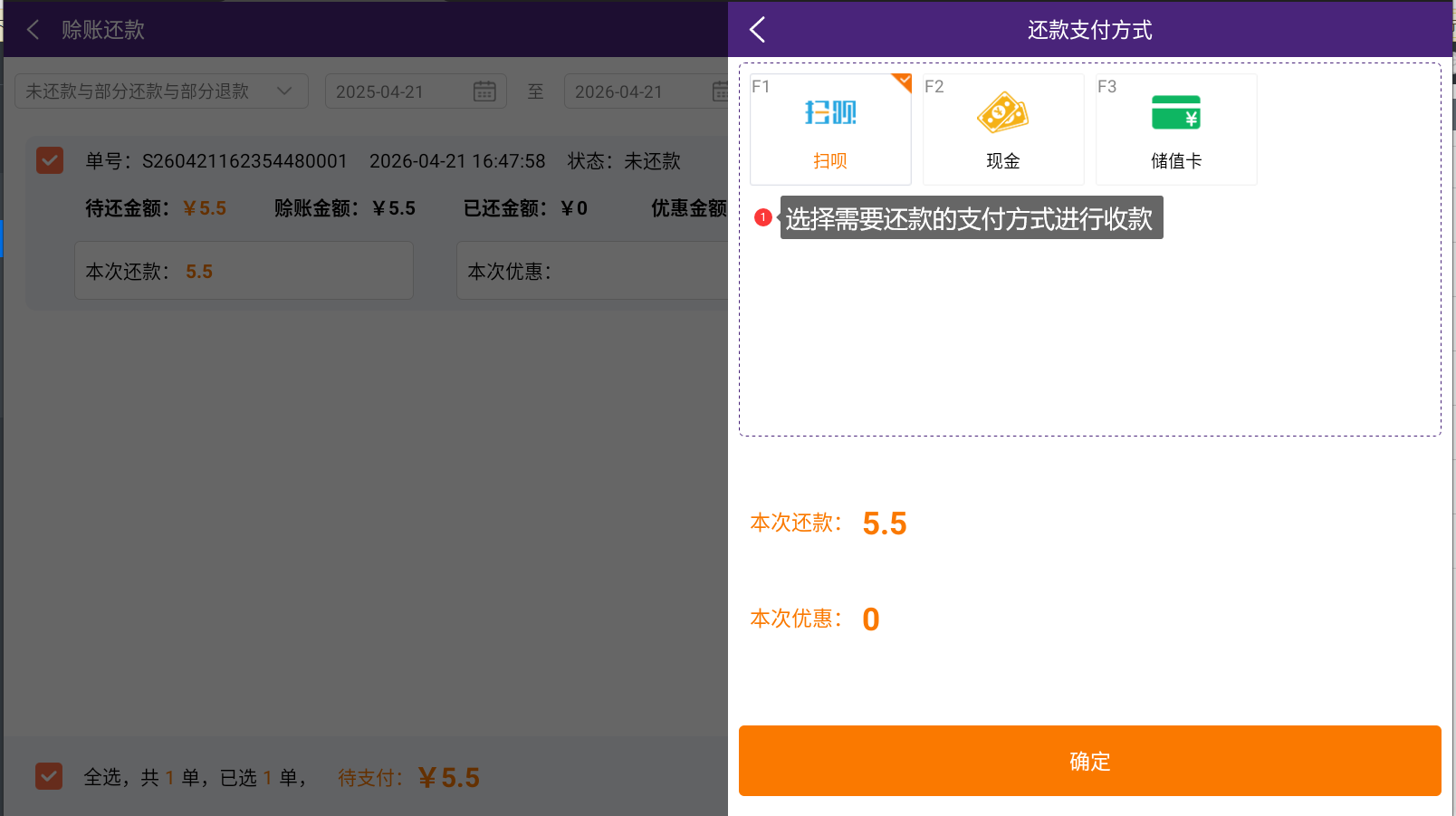Screen dimensions: 1456x816
Task: Click the red step 1 hint badge
Action: pos(763,217)
